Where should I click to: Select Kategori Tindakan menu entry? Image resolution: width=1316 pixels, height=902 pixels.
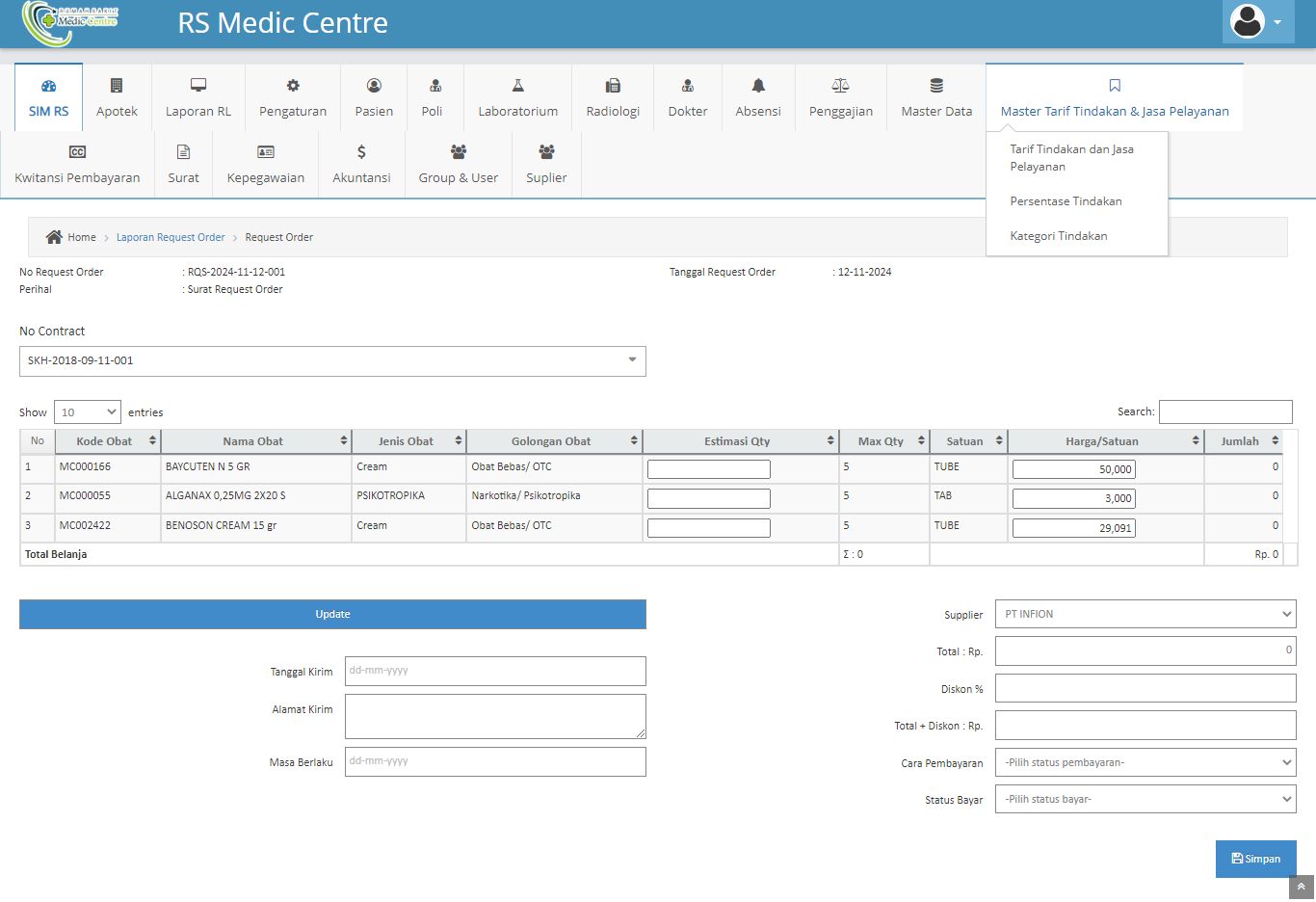pyautogui.click(x=1058, y=236)
